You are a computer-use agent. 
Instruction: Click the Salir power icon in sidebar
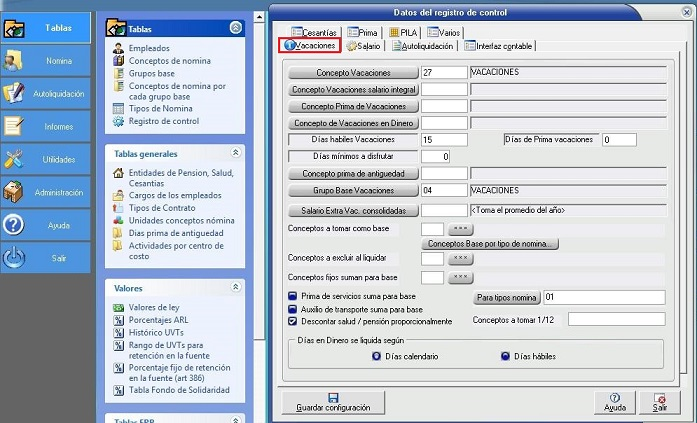(14, 258)
